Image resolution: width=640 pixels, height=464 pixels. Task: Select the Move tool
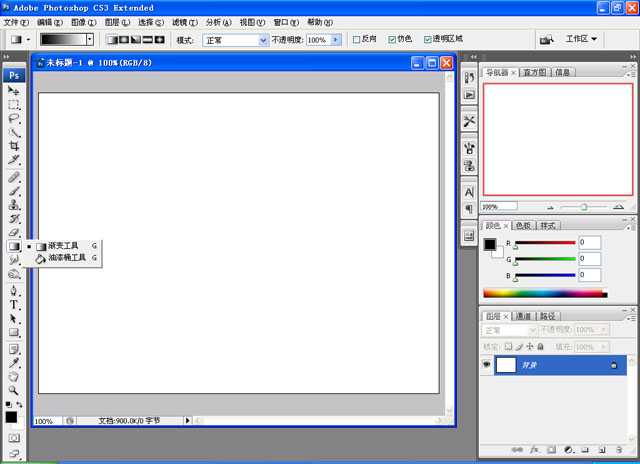13,90
